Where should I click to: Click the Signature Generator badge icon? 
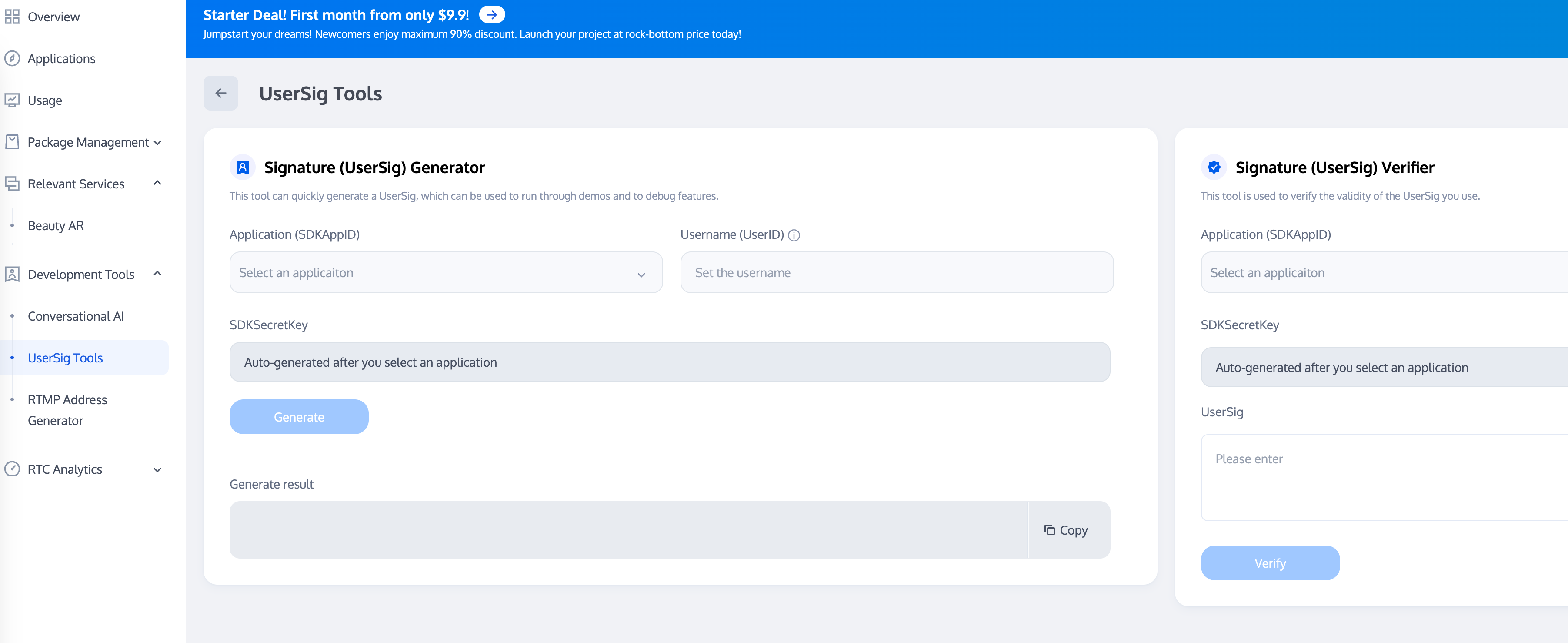242,167
